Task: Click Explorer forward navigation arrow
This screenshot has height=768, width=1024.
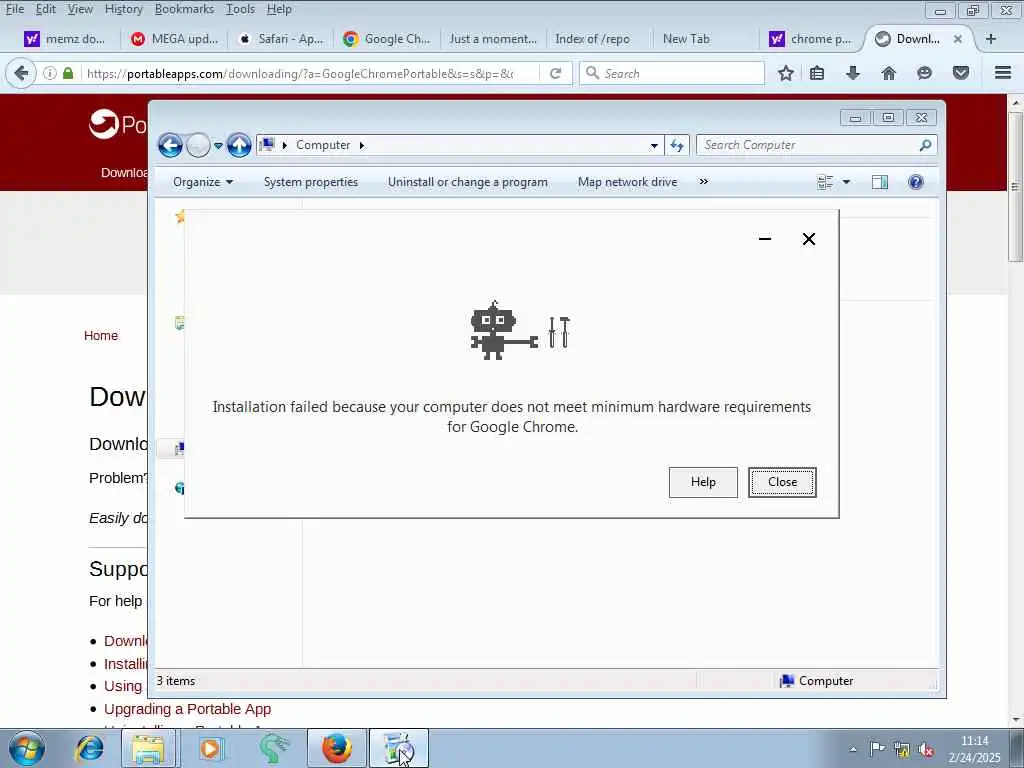Action: (198, 145)
